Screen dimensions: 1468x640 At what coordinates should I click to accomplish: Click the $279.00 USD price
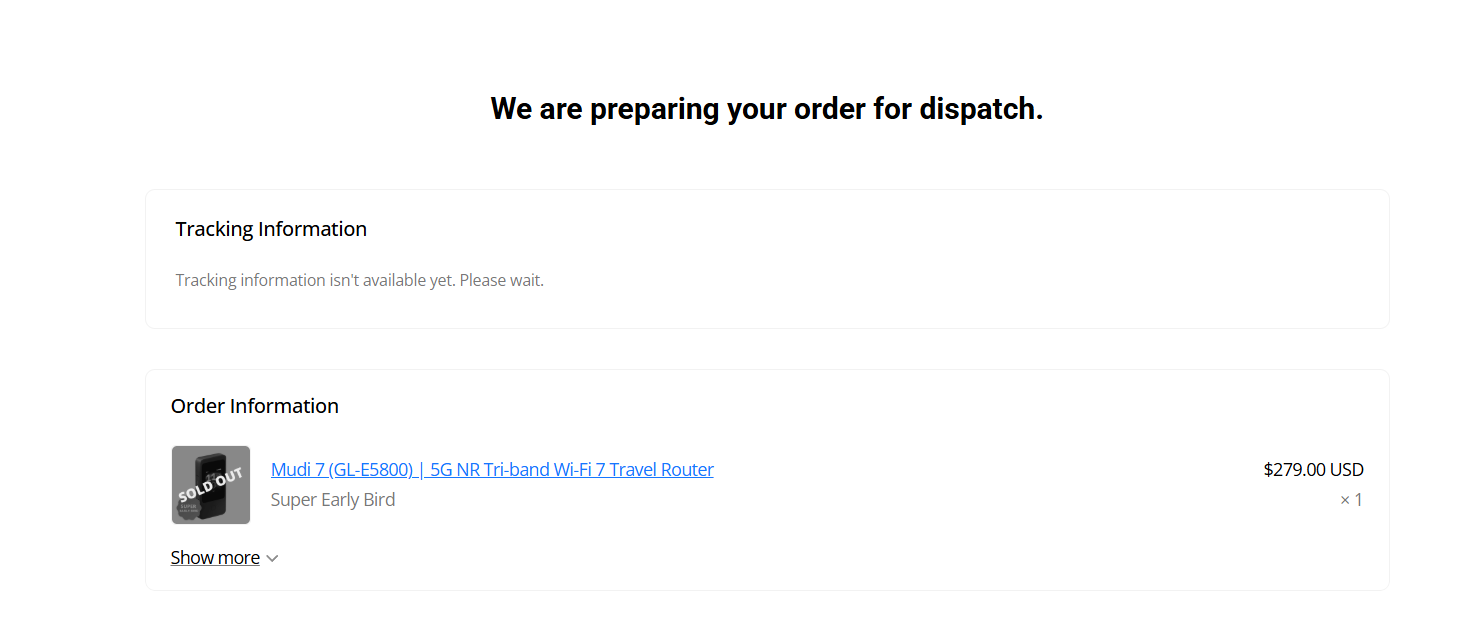1313,469
